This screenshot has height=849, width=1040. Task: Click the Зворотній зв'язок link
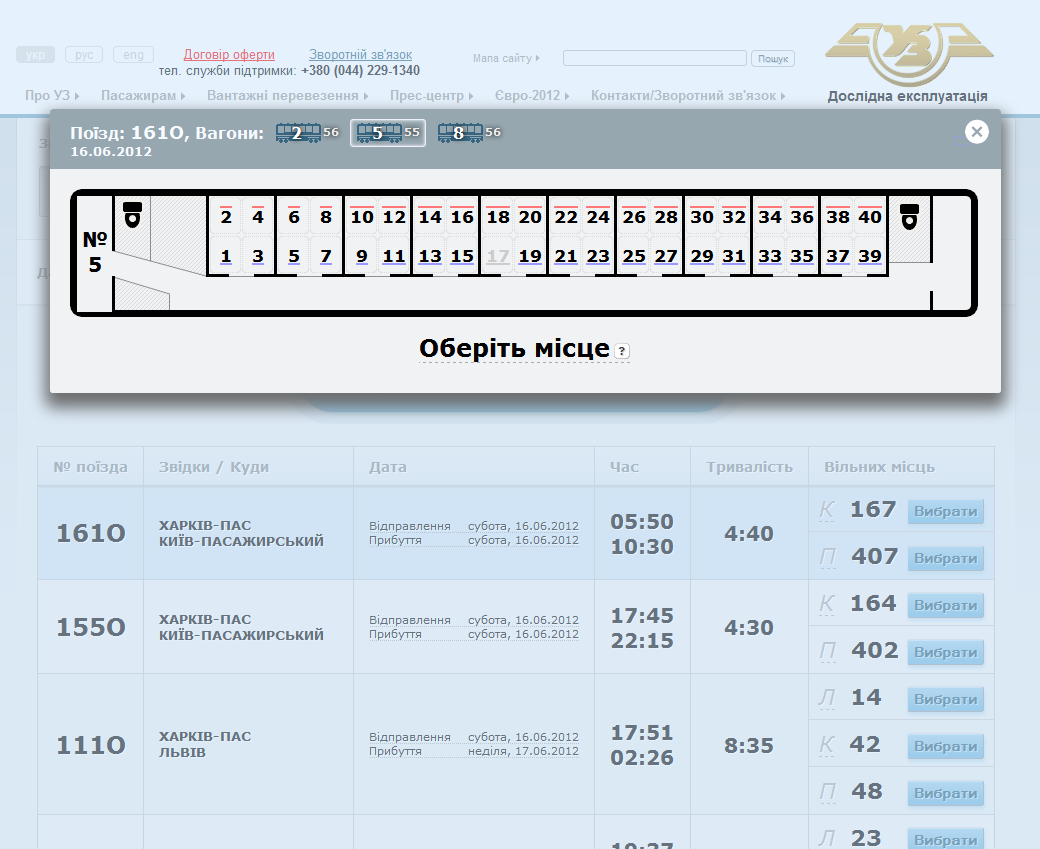coord(360,55)
